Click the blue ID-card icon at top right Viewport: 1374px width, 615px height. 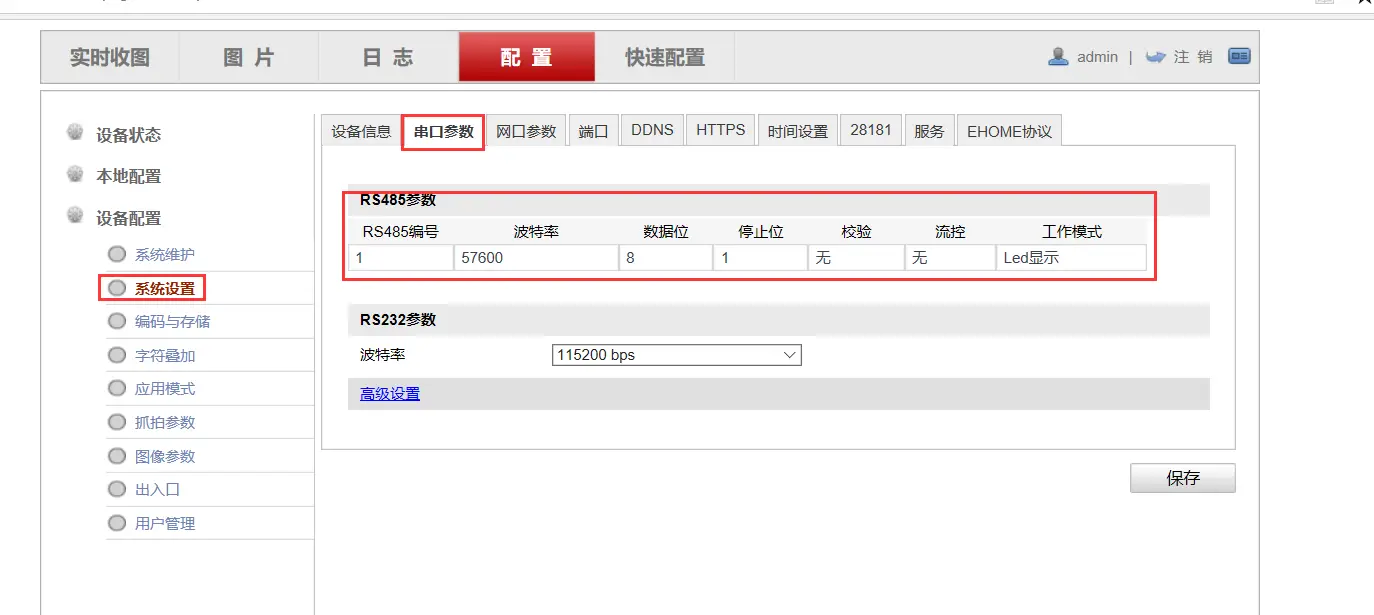[x=1239, y=57]
